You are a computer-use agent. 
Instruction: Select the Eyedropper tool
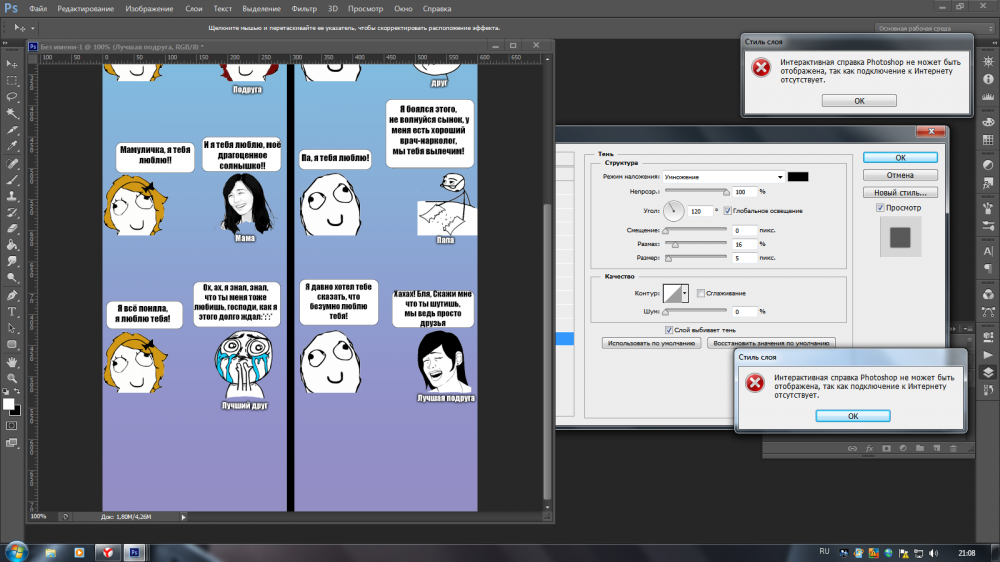pyautogui.click(x=12, y=146)
